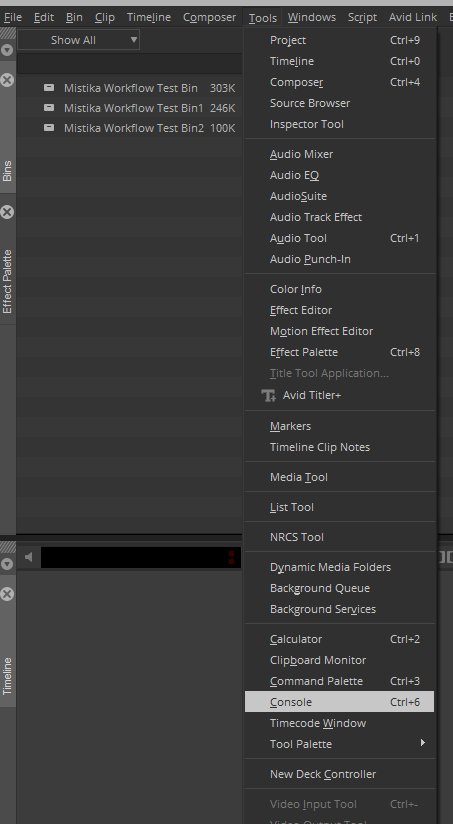
Task: Click bin icon beside Mistika Workflow Test Bin2
Action: point(49,128)
